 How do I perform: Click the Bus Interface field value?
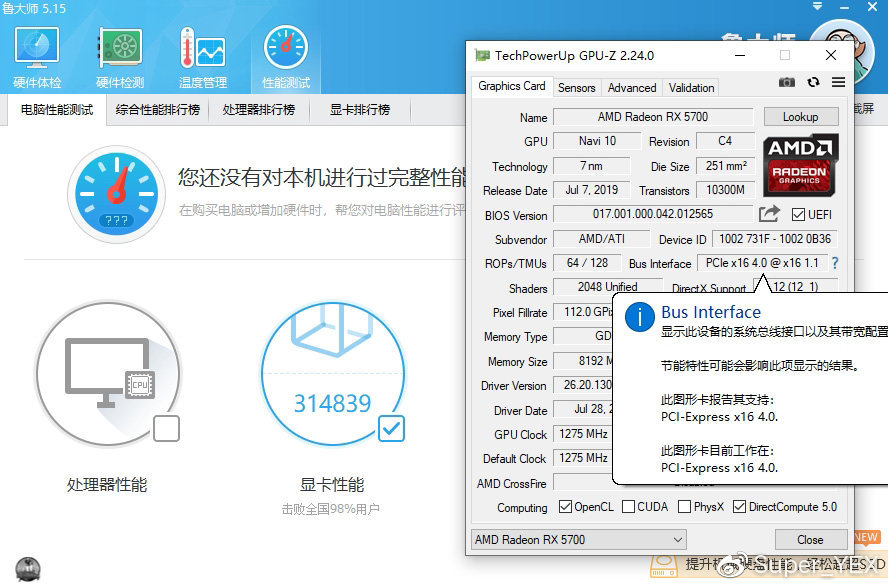click(x=762, y=263)
